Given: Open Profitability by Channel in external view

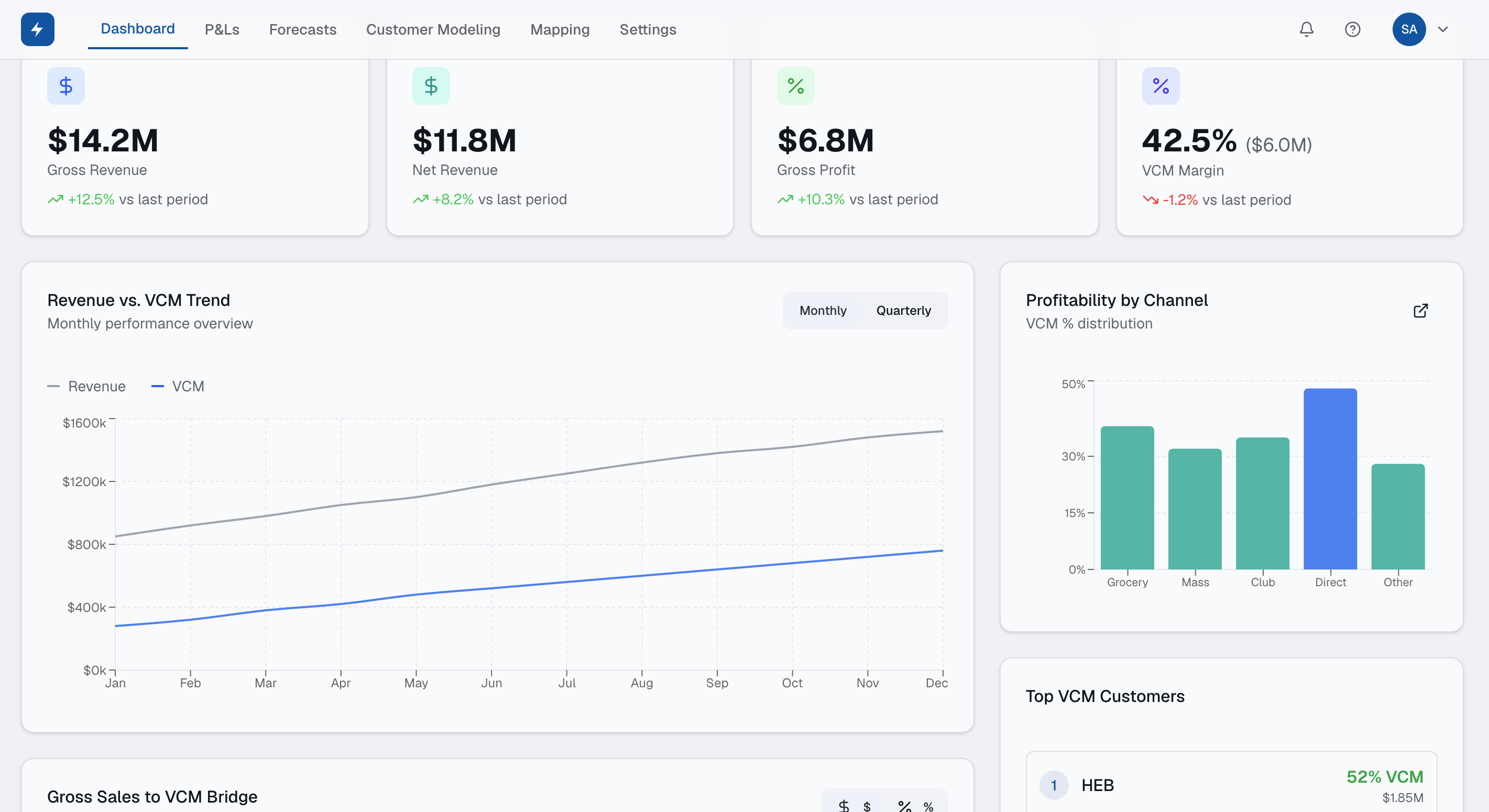Looking at the screenshot, I should [1421, 311].
